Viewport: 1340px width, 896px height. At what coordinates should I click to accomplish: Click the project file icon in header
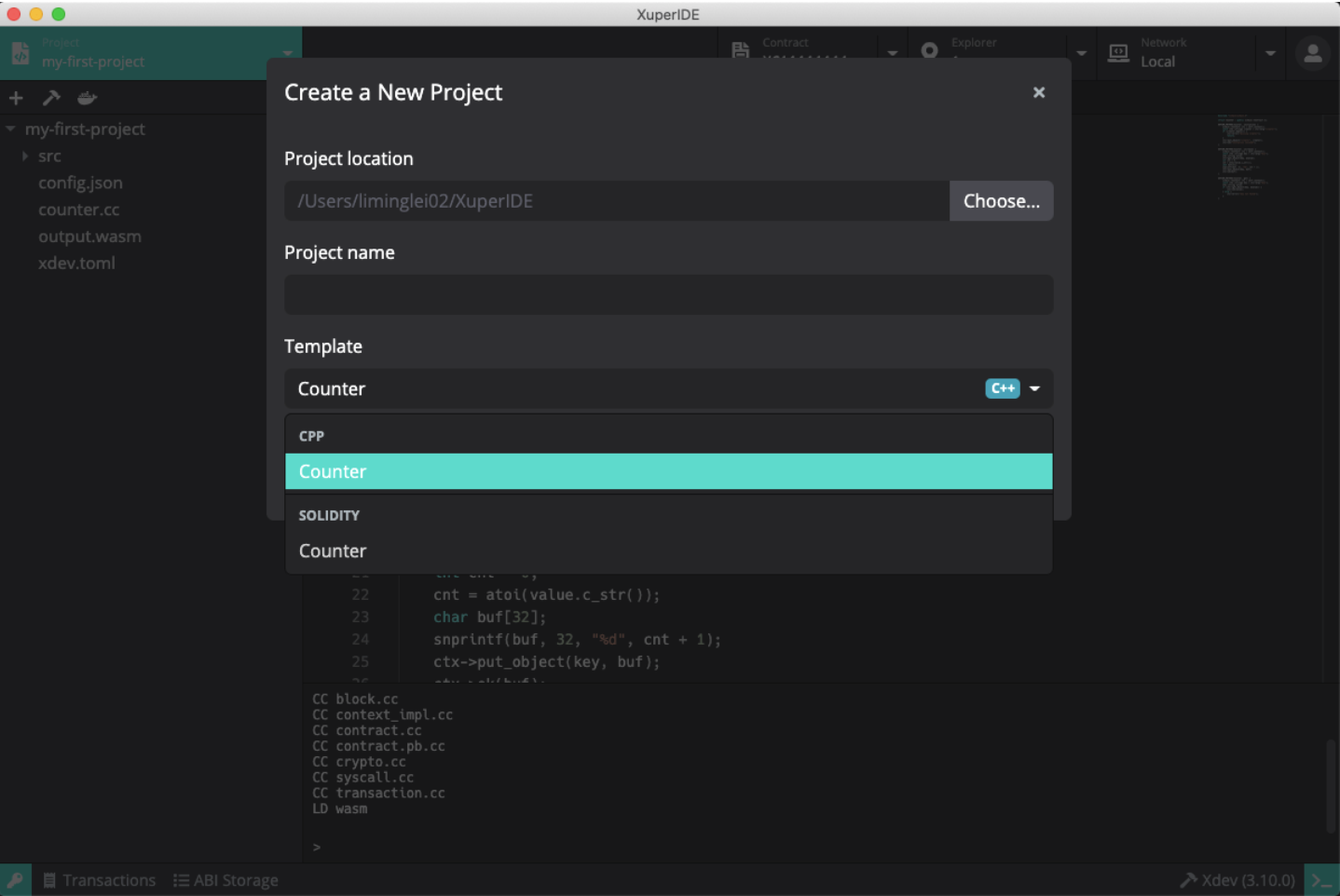click(21, 54)
